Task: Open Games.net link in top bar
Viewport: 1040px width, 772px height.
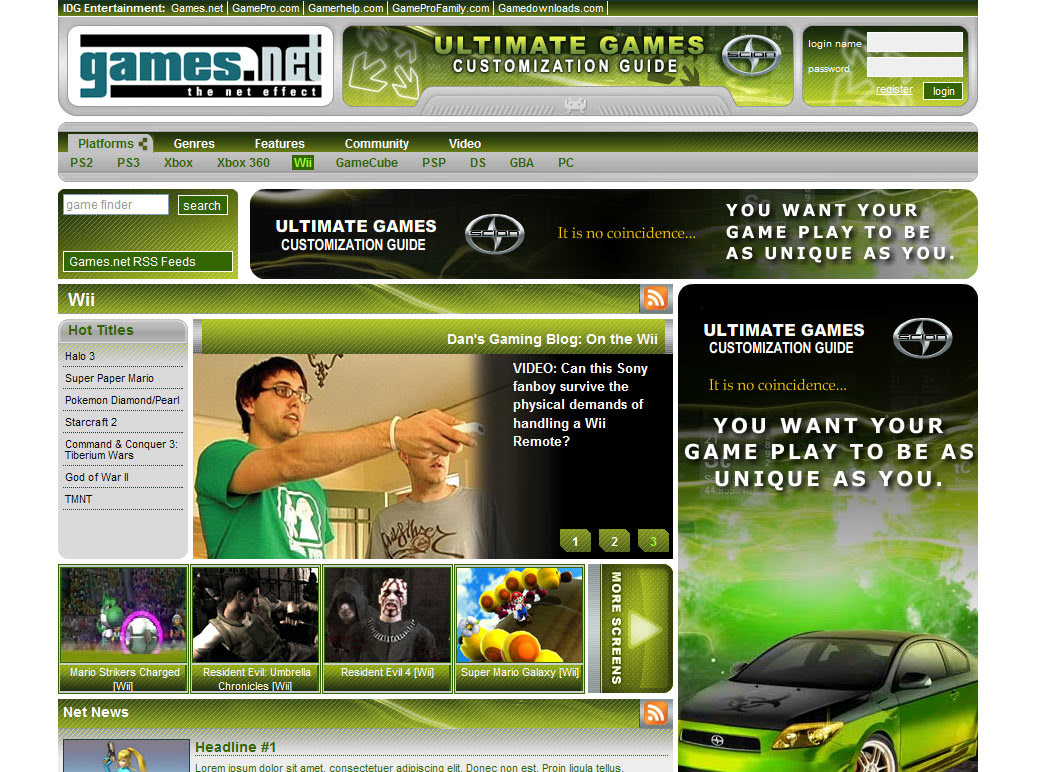Action: 197,8
